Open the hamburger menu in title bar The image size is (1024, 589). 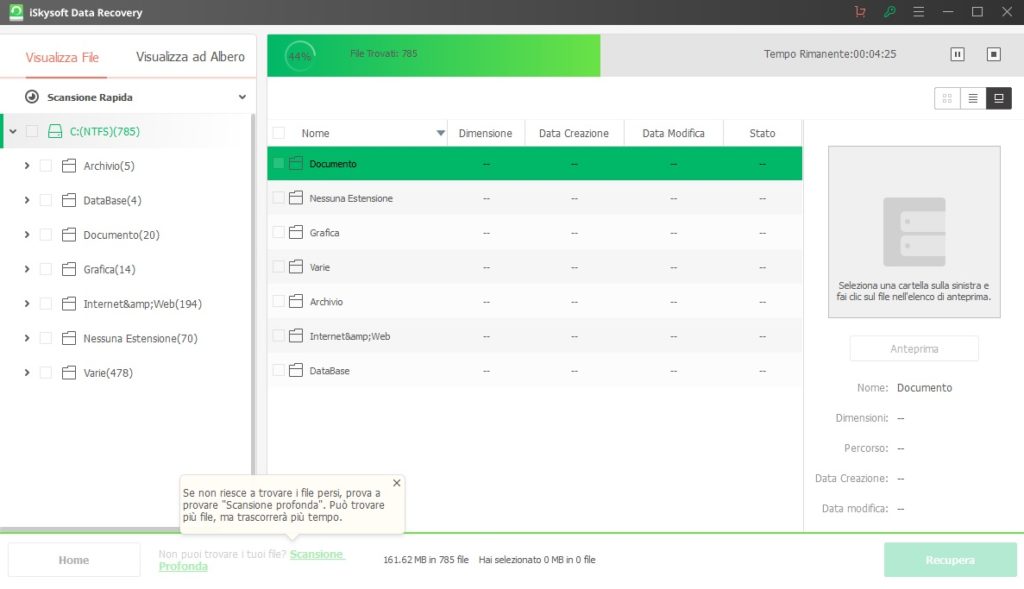[918, 12]
